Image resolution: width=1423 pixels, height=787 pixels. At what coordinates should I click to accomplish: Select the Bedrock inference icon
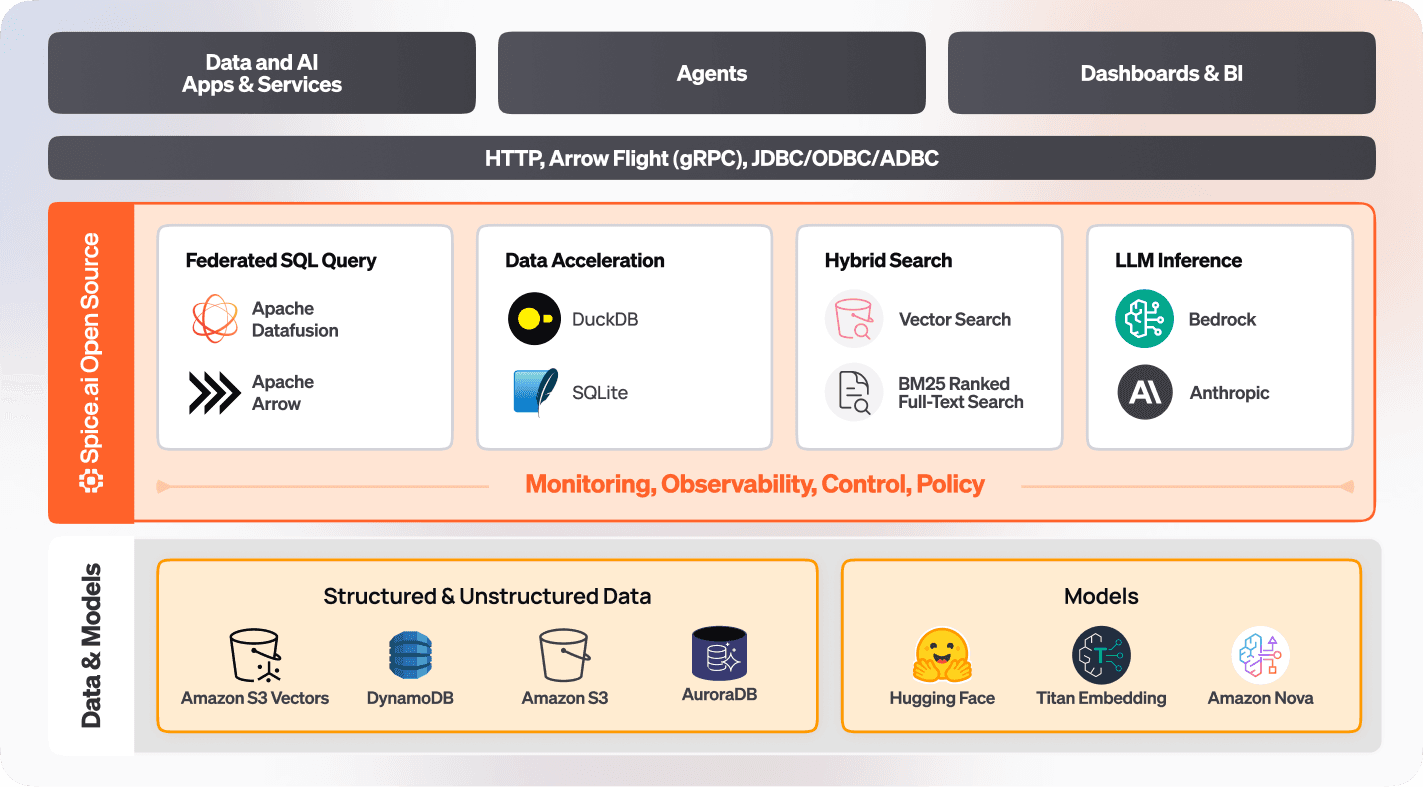(1144, 319)
